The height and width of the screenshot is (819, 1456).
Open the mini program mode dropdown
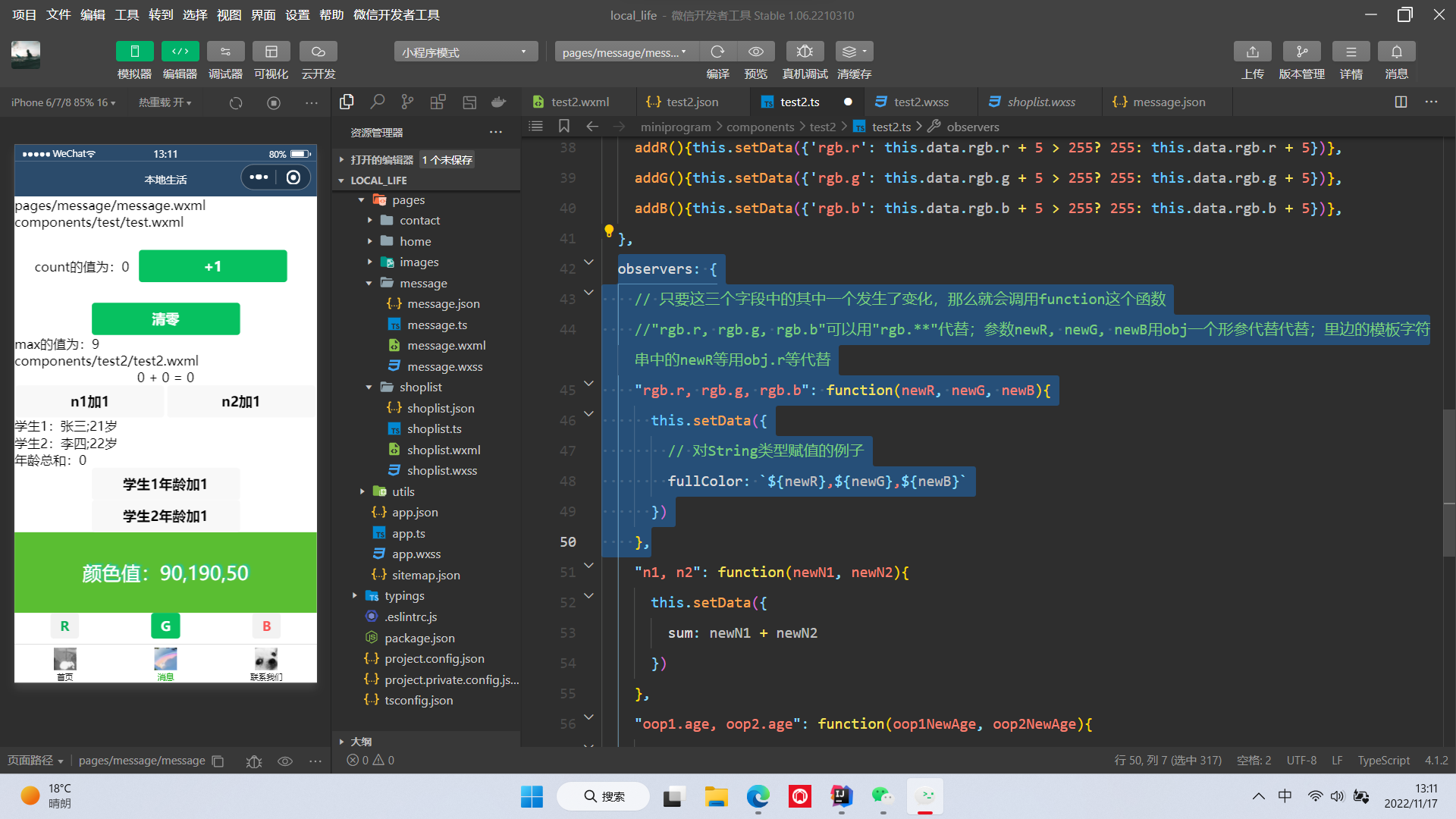466,52
